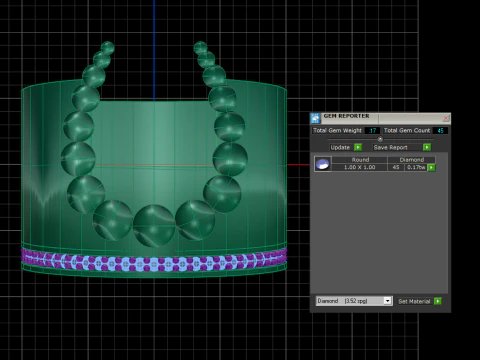The height and width of the screenshot is (360, 480).
Task: Close the Gem Reporter panel
Action: 446,118
